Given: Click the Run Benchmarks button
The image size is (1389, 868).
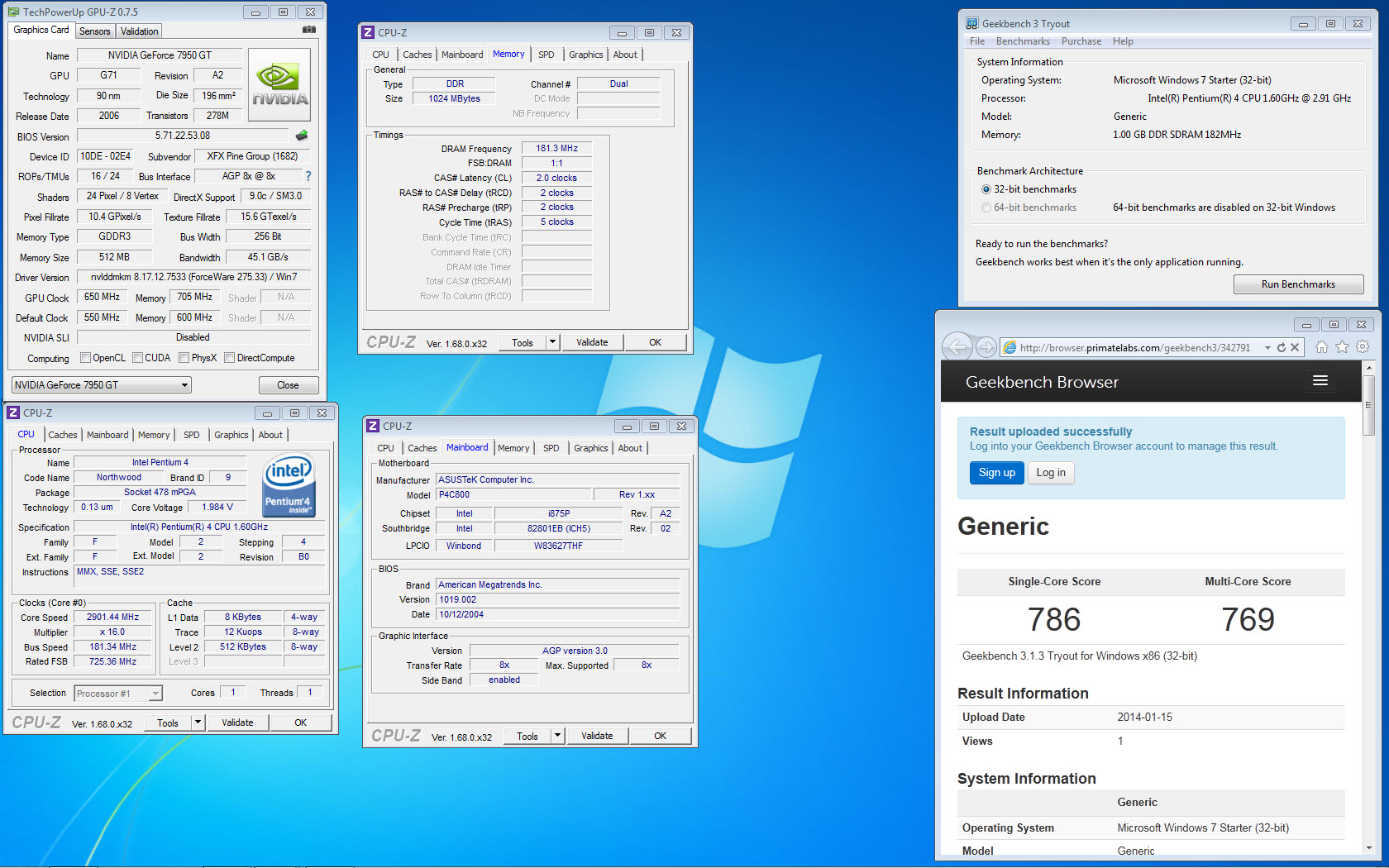Looking at the screenshot, I should click(1298, 284).
